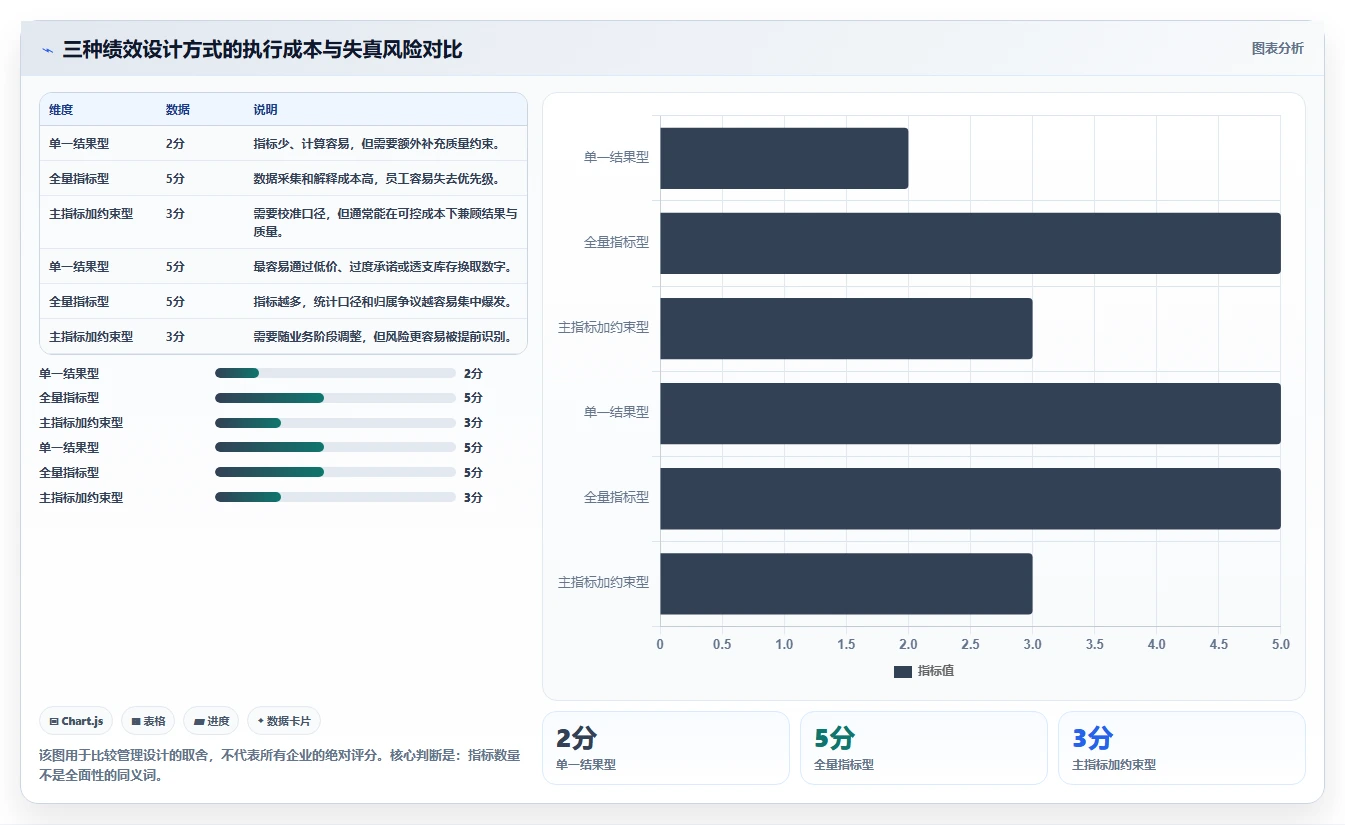Toggle the 指标值 legend label
The image size is (1345, 825).
936,671
